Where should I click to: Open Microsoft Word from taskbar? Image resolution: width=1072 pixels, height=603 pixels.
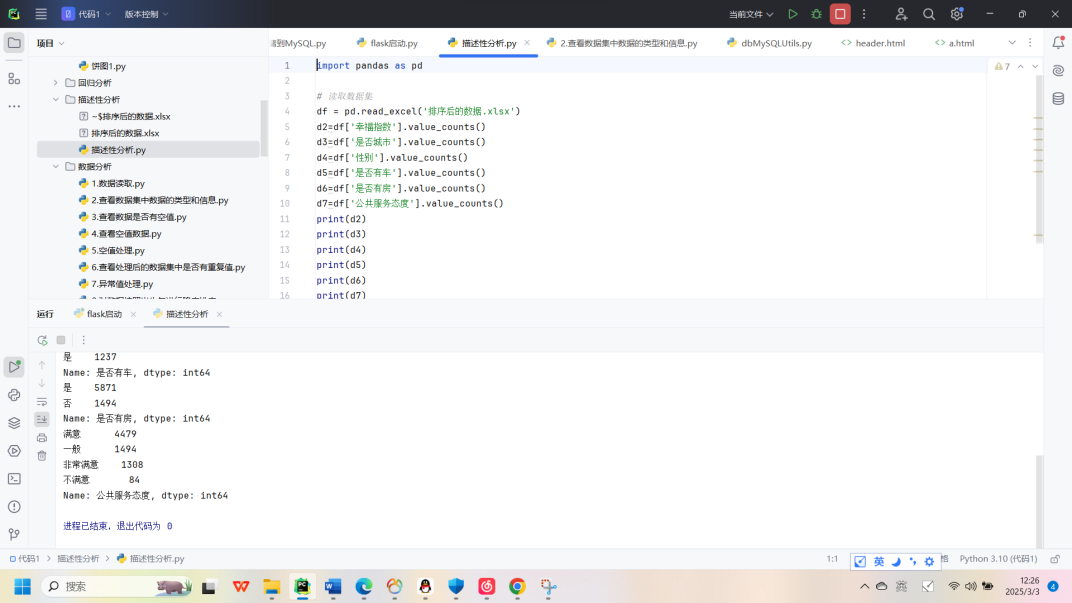pyautogui.click(x=333, y=587)
